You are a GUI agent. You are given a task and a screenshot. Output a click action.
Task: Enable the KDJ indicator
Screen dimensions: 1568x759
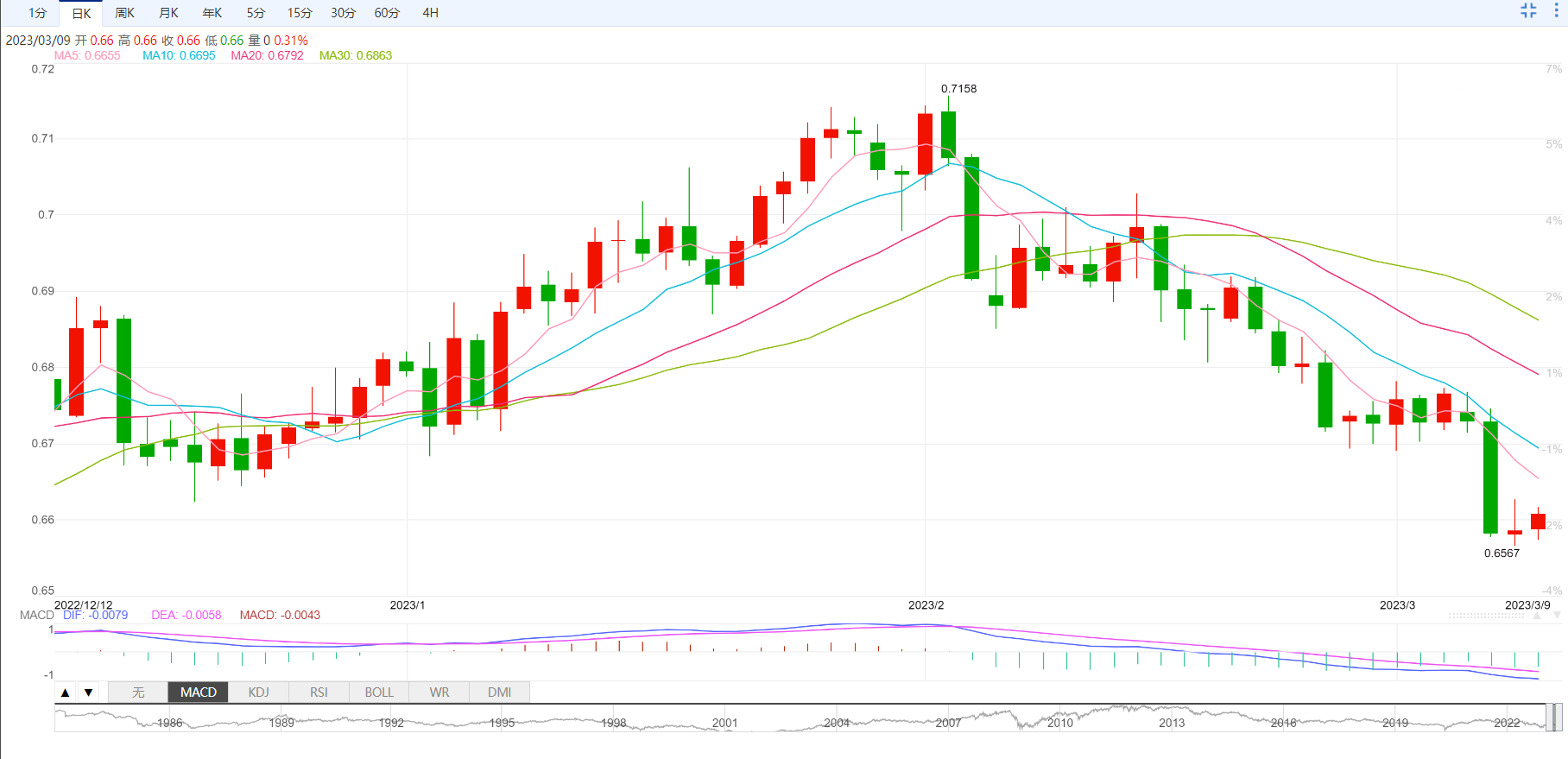point(258,693)
